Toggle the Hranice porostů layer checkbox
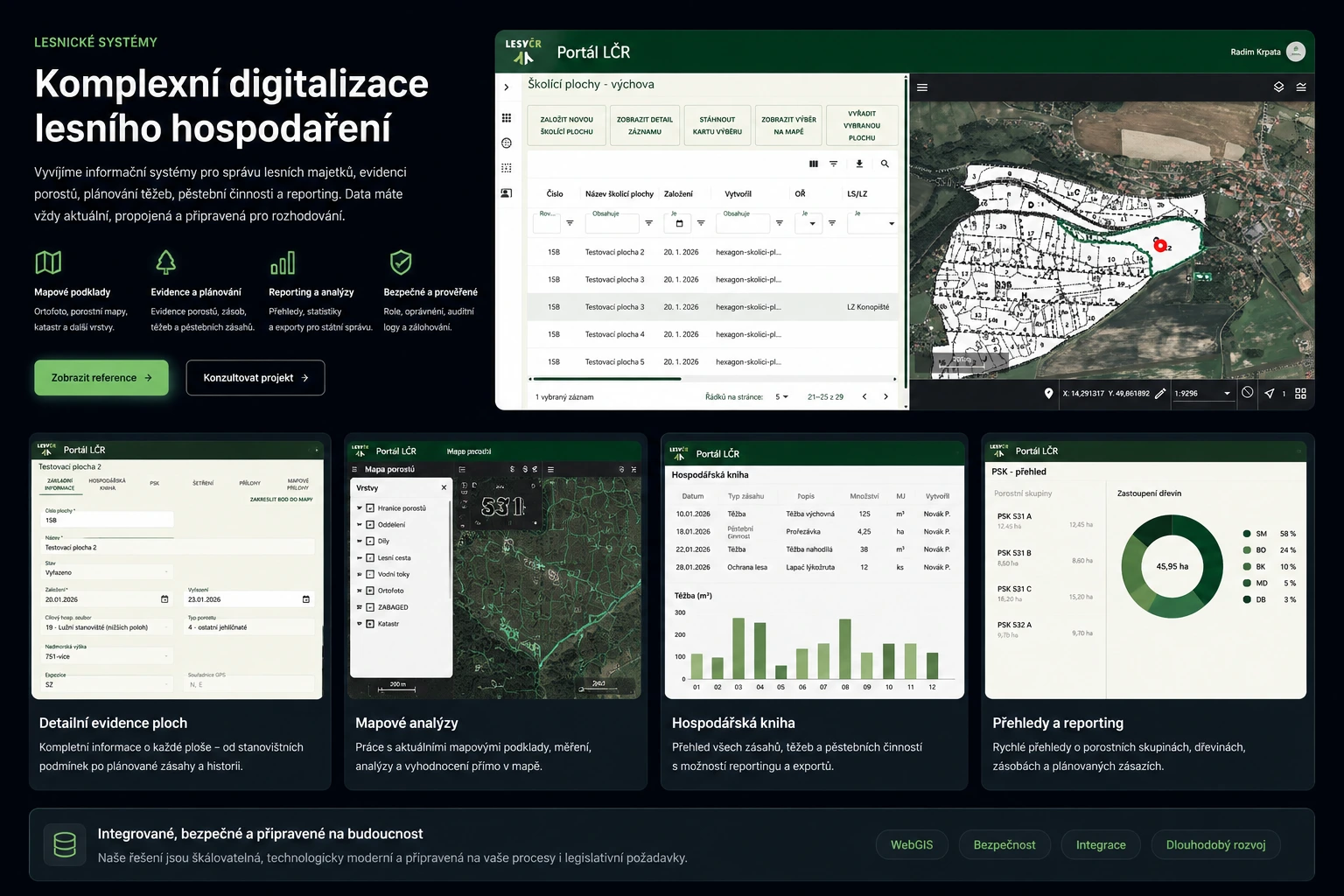The height and width of the screenshot is (896, 1344). [370, 508]
